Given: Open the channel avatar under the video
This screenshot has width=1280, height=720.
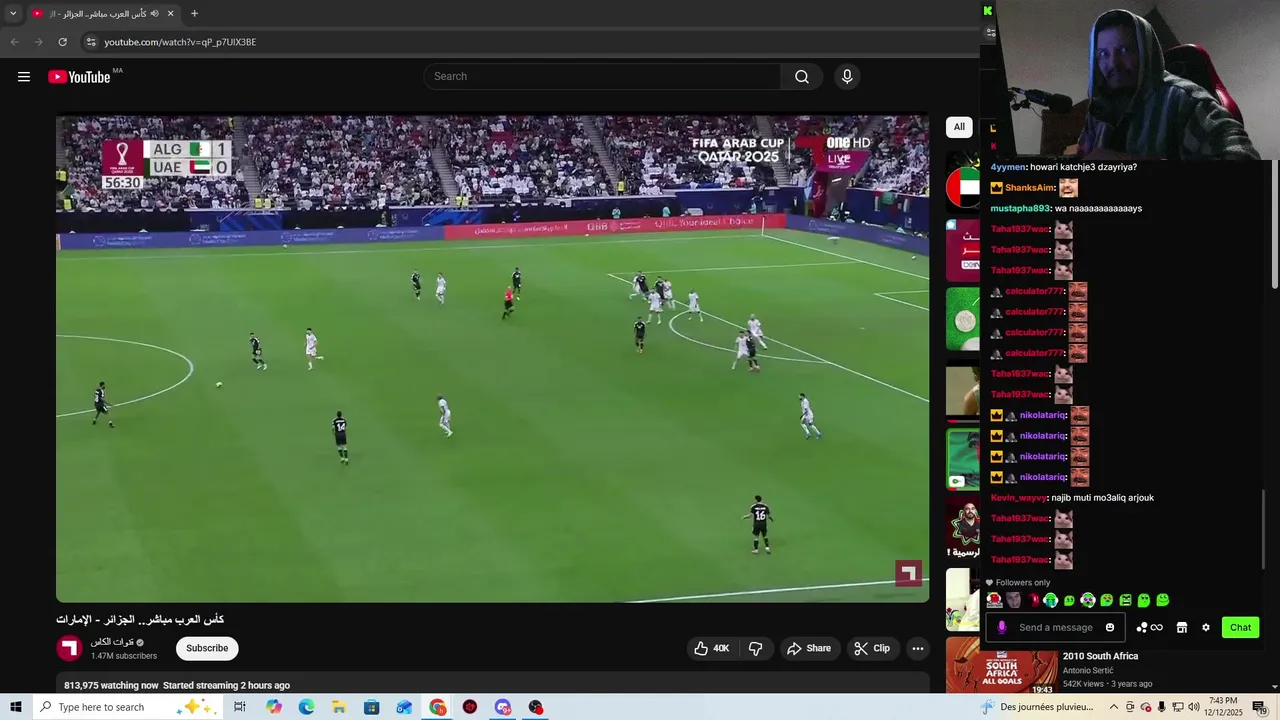Looking at the screenshot, I should click(x=69, y=648).
